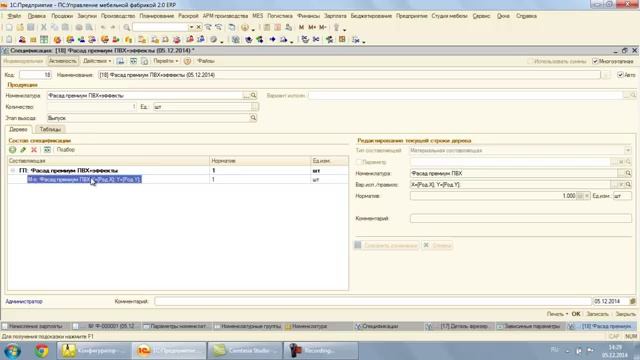
Task: Open the Тип составляющей dropdown arrow
Action: pos(628,151)
